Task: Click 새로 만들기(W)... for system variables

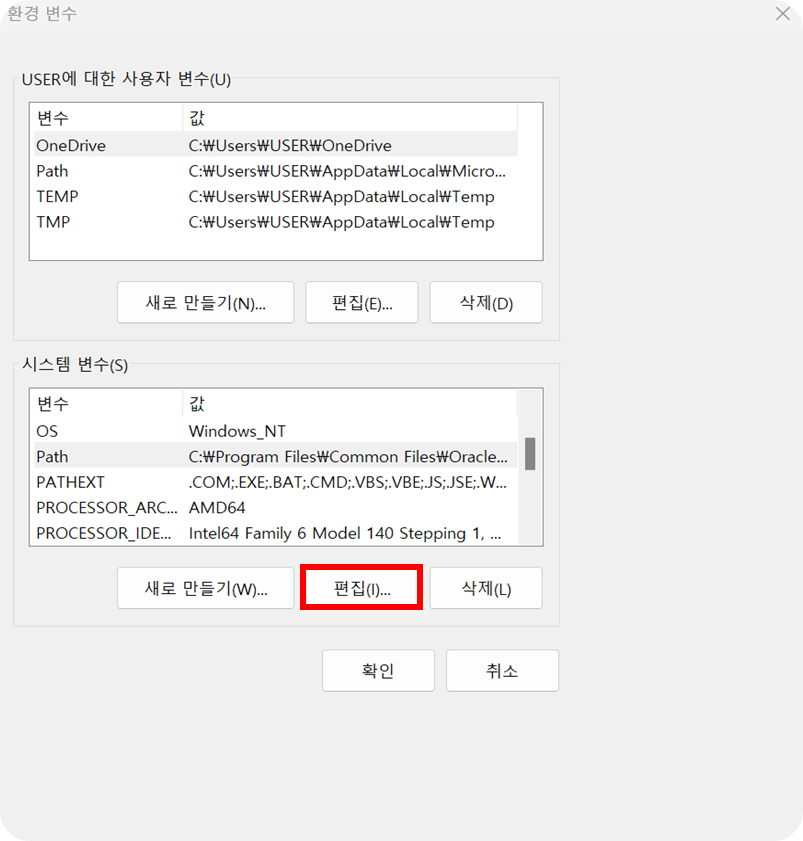Action: pos(205,588)
